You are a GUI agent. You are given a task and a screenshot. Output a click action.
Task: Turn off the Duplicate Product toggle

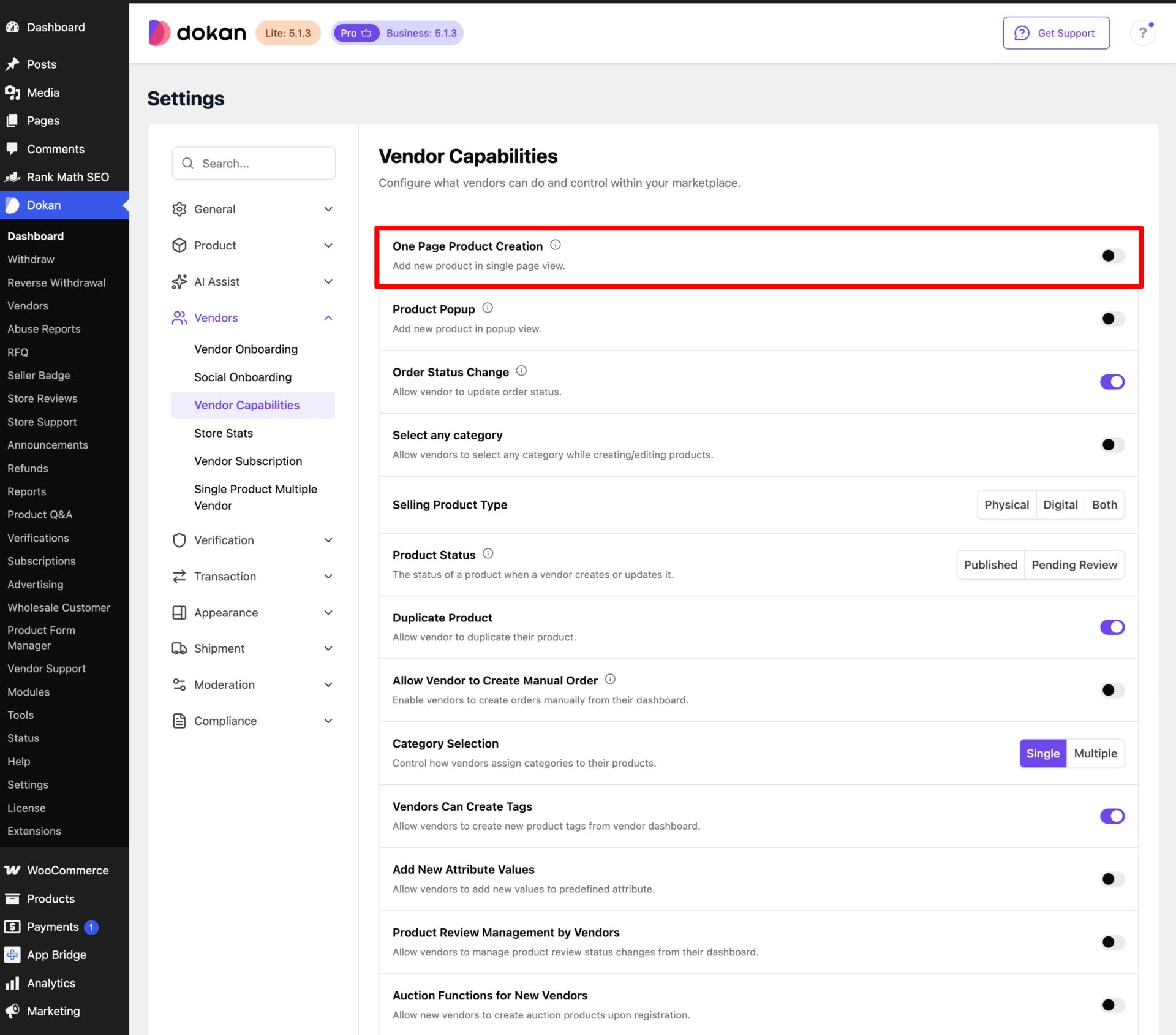[x=1112, y=627]
